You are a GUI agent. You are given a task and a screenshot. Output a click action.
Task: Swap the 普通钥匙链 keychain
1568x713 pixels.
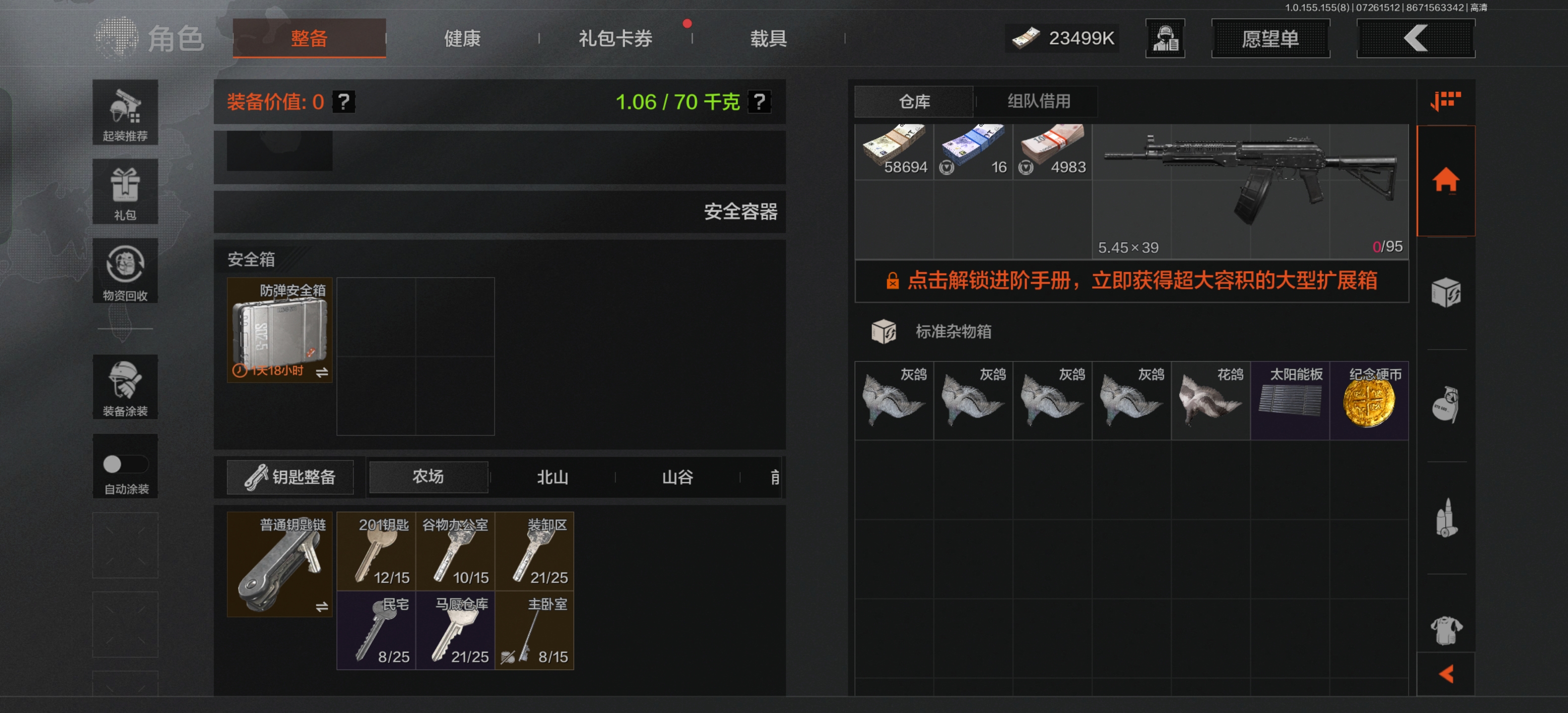(x=322, y=607)
